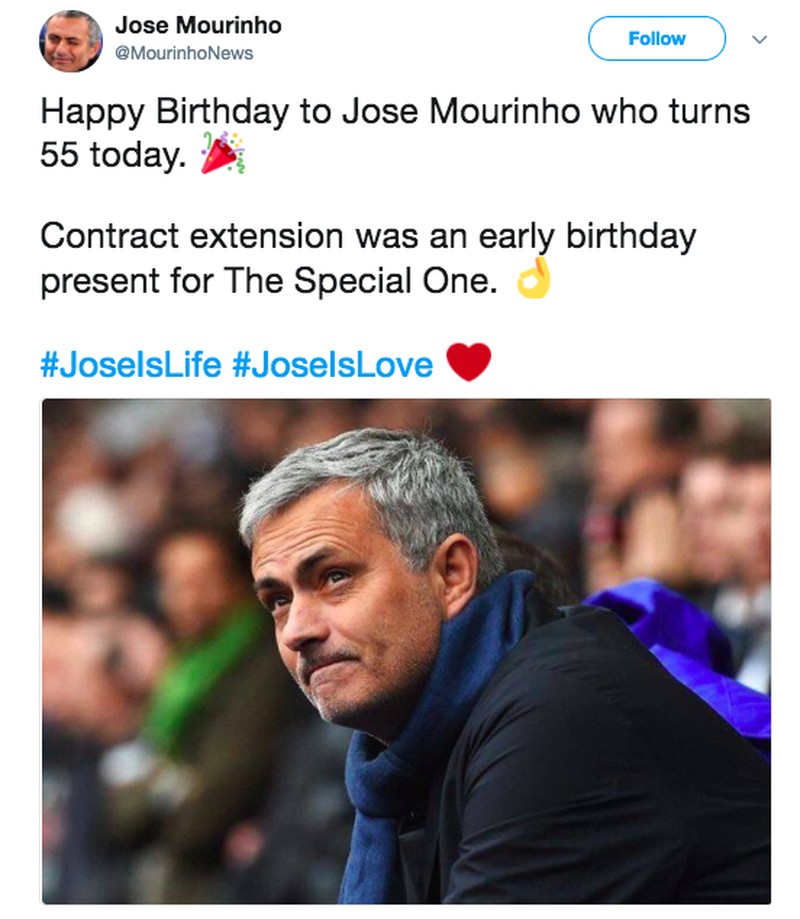The image size is (800, 919).
Task: Click the Jose Mourinho profile avatar
Action: (x=71, y=41)
